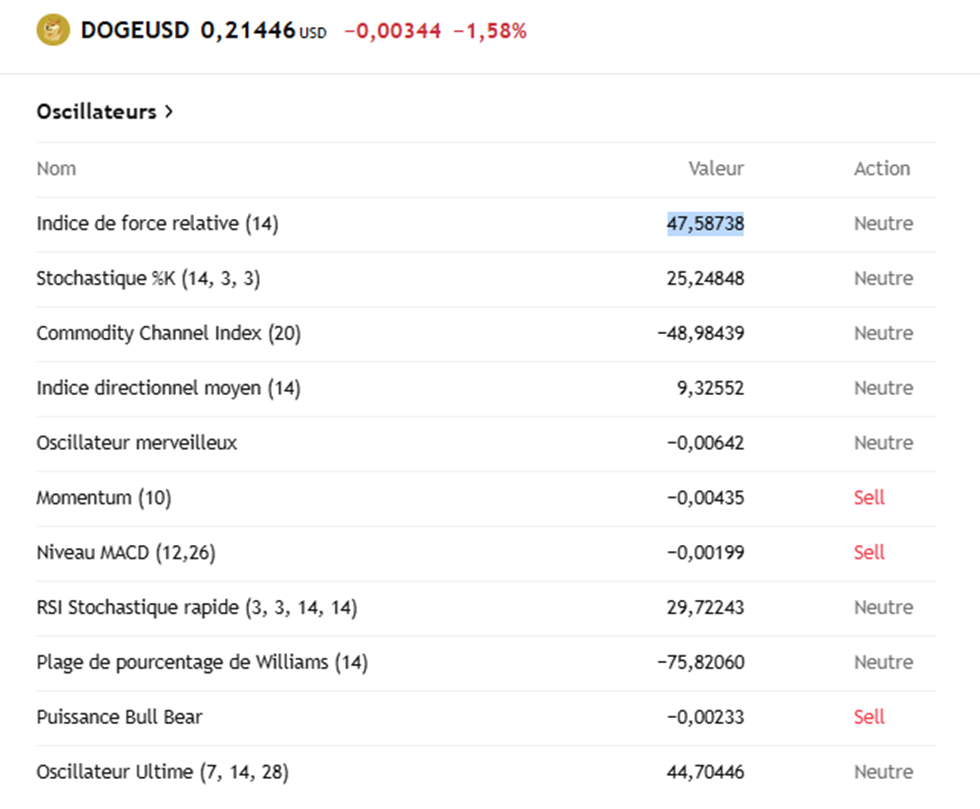Select RSI Stochastique rapide row
Viewport: 980px width, 809px height.
(197, 608)
